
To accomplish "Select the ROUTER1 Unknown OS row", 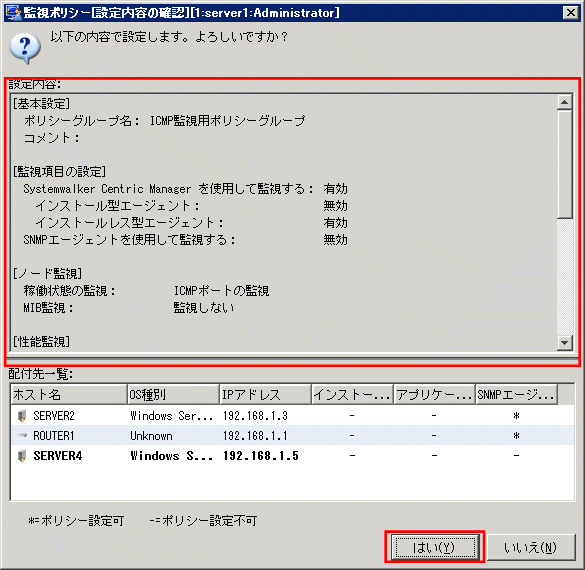I will pos(292,435).
